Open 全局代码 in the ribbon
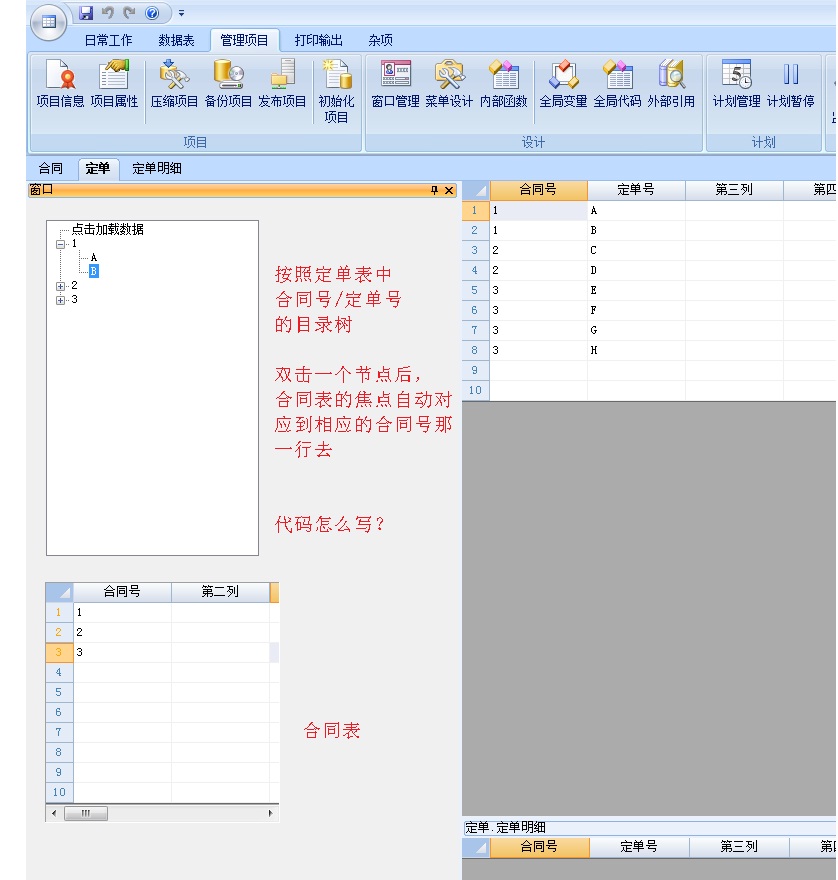The width and height of the screenshot is (838, 880). (x=617, y=84)
